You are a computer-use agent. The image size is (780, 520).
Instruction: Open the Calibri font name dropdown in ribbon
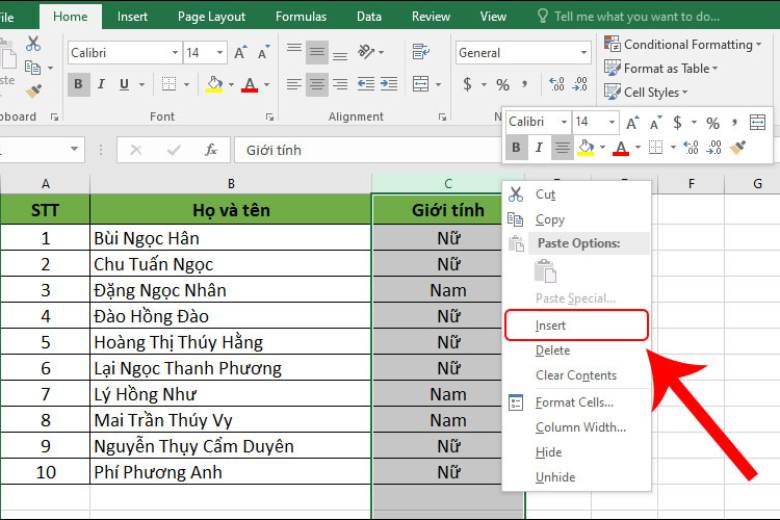(175, 53)
